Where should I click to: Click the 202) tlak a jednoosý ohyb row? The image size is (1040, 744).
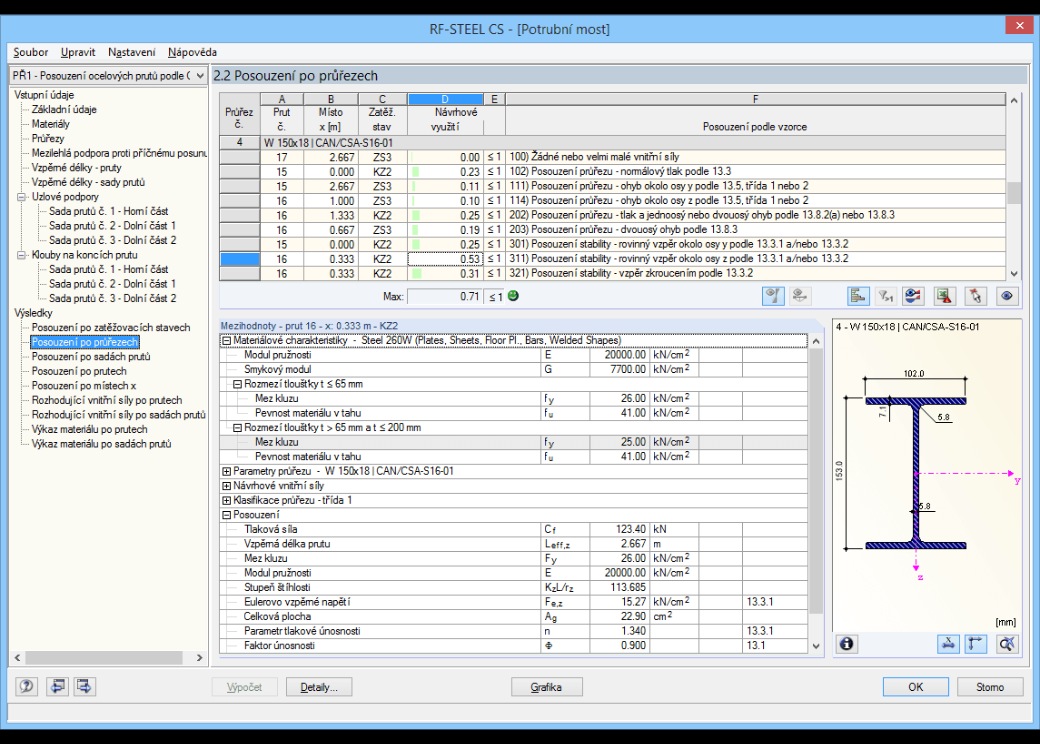613,216
